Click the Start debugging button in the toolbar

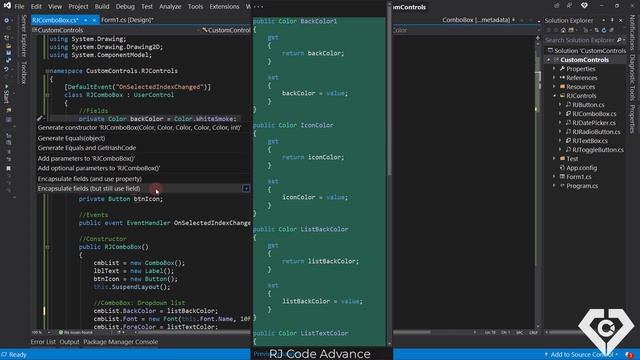7,94
